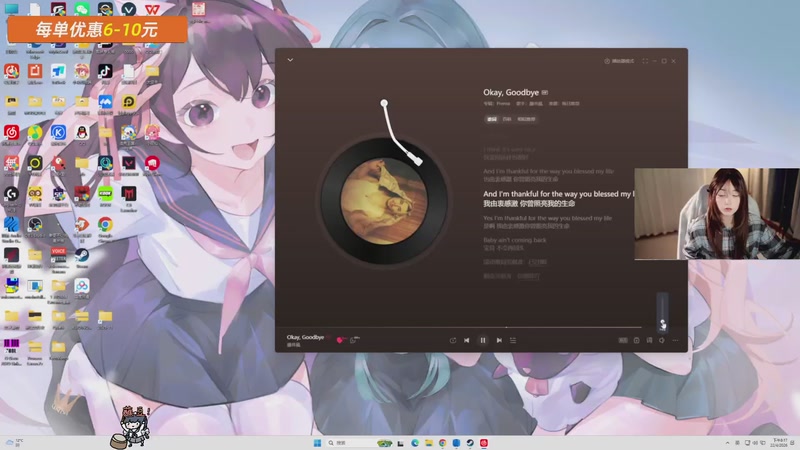Open the TikTok desktop icon
The image size is (800, 450).
tap(105, 71)
